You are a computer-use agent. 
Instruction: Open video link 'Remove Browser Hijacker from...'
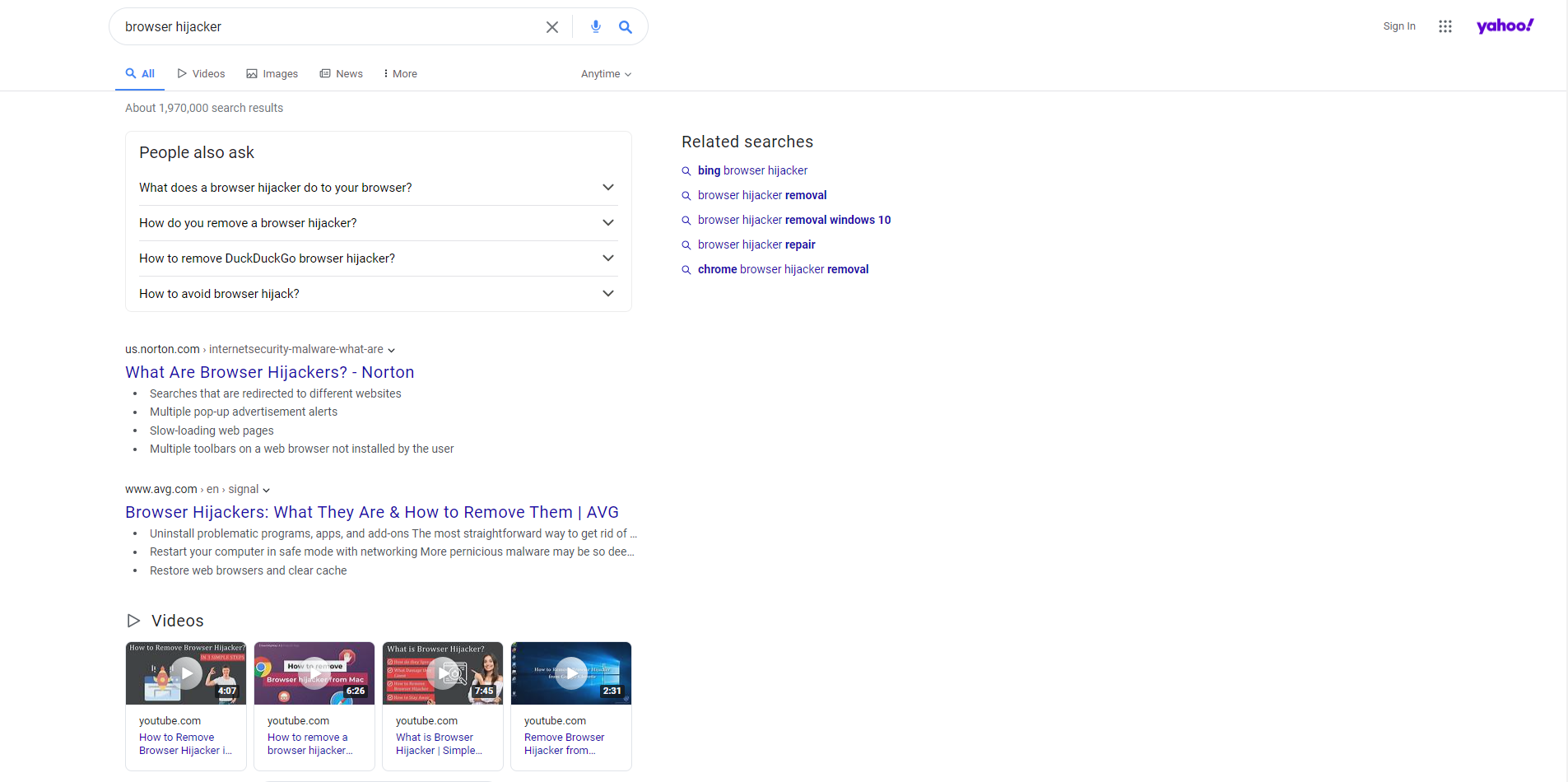coord(564,744)
